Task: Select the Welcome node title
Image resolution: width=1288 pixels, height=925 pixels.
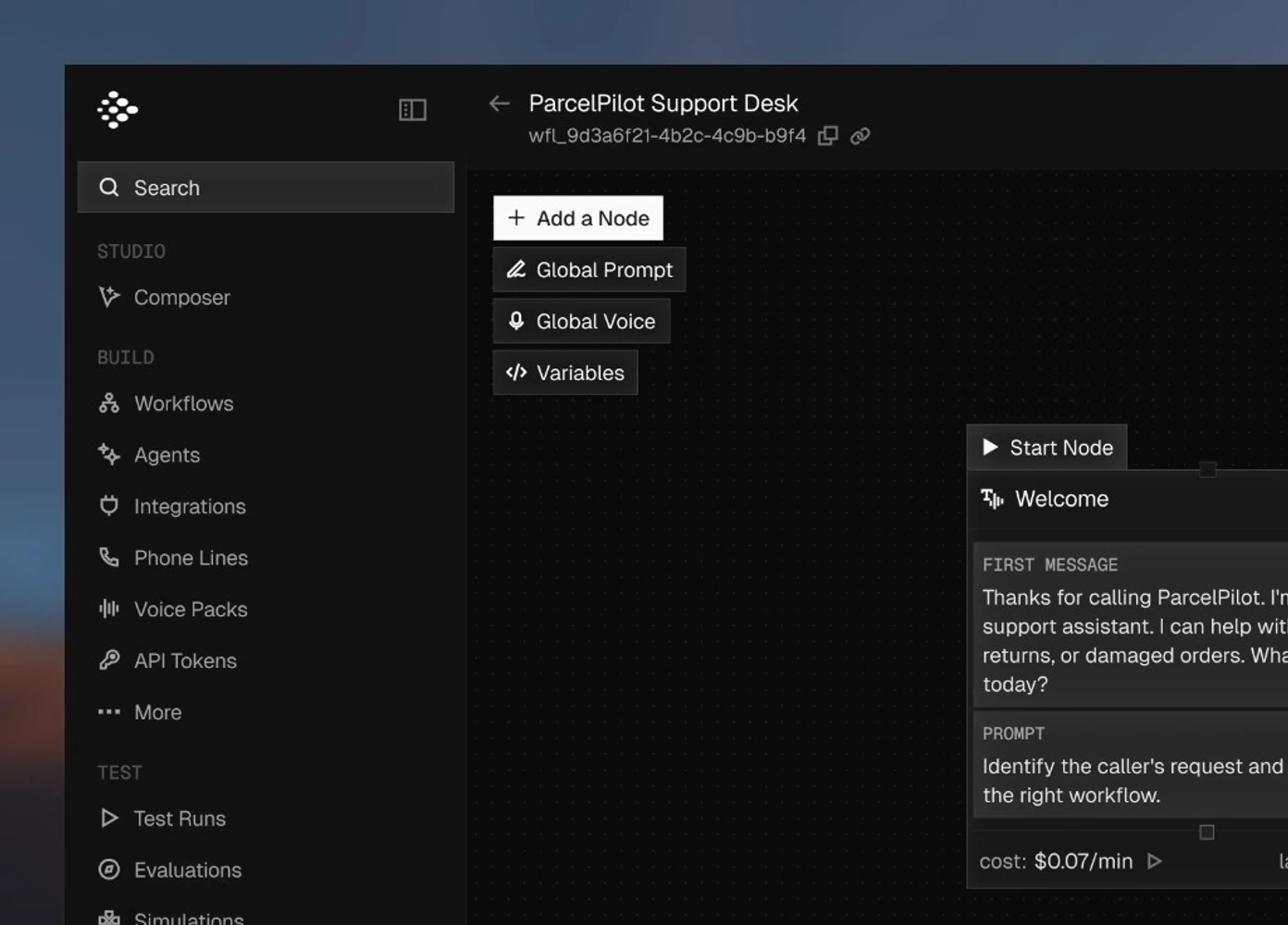Action: [1061, 499]
